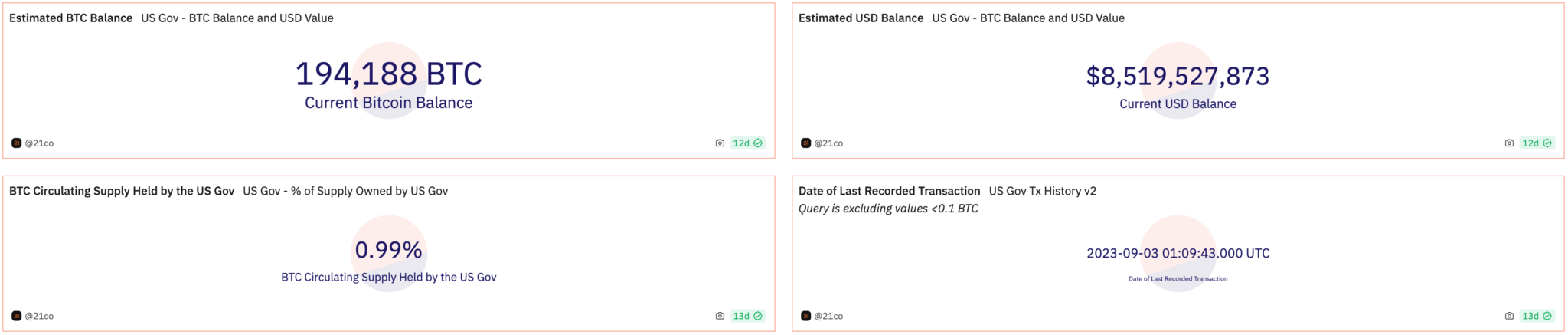Viewport: 1568px width, 335px height.
Task: Open query link beside Estimated USD Balance title
Action: [x=1028, y=18]
